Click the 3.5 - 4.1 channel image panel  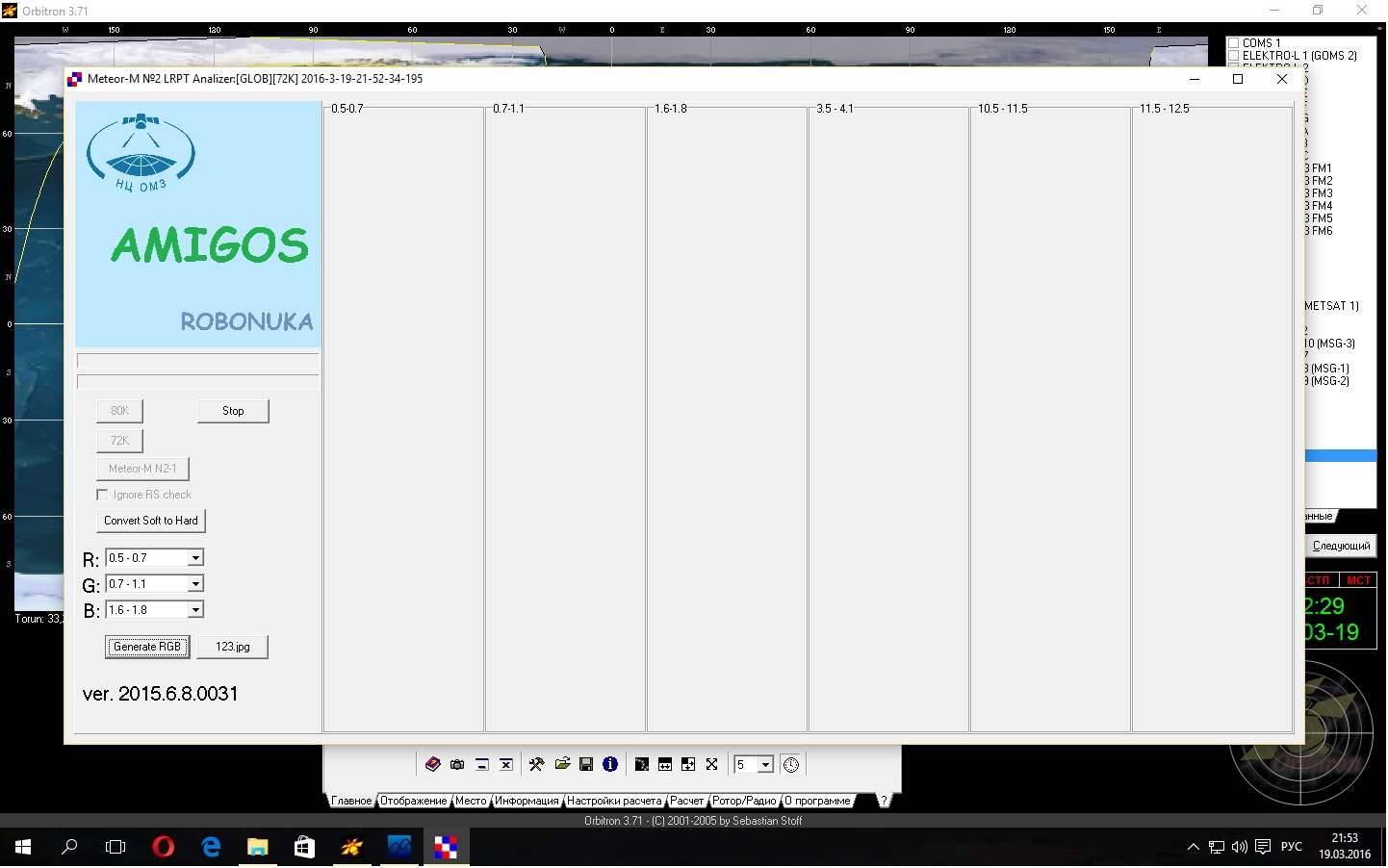(x=888, y=421)
